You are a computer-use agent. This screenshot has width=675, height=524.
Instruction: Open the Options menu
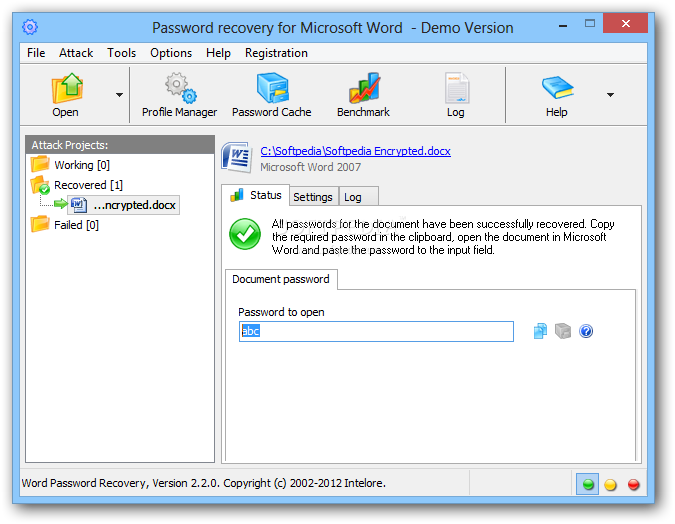pyautogui.click(x=171, y=53)
